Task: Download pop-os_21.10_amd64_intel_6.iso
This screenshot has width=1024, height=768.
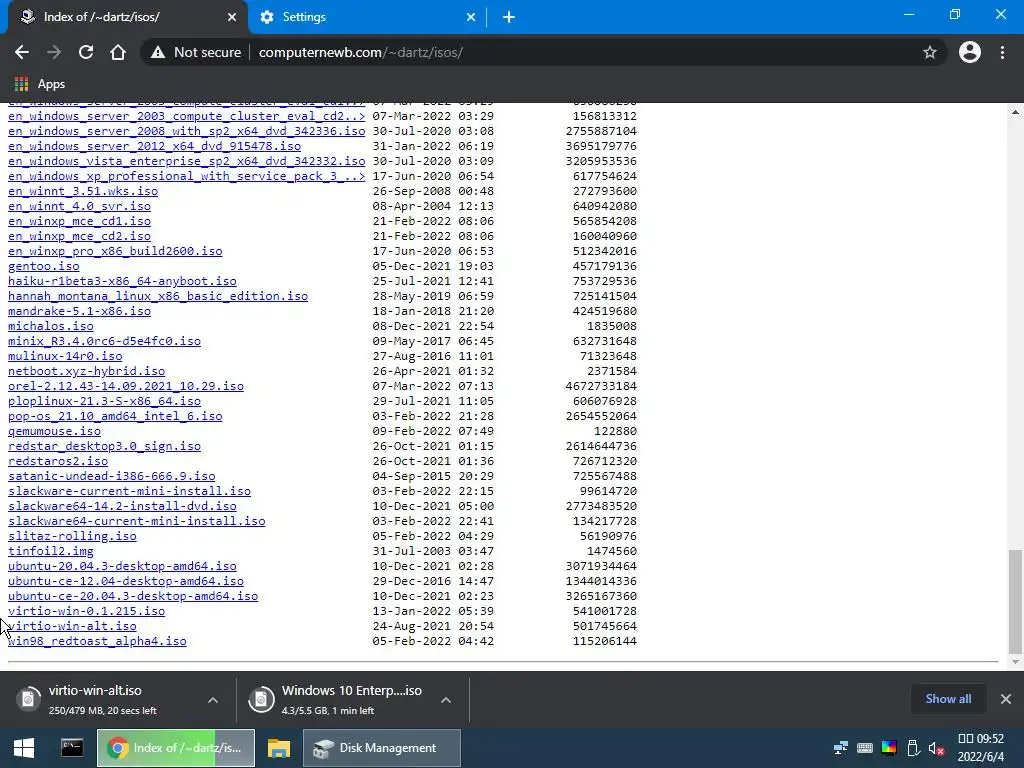Action: coord(115,417)
